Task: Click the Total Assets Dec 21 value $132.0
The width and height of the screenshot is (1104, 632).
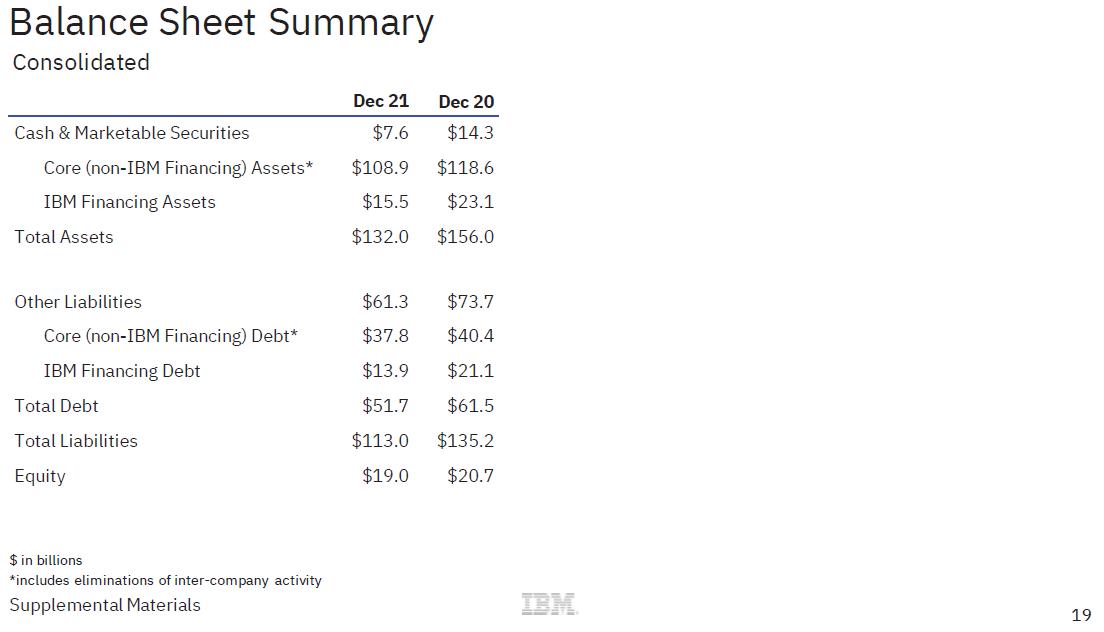Action: pyautogui.click(x=380, y=236)
